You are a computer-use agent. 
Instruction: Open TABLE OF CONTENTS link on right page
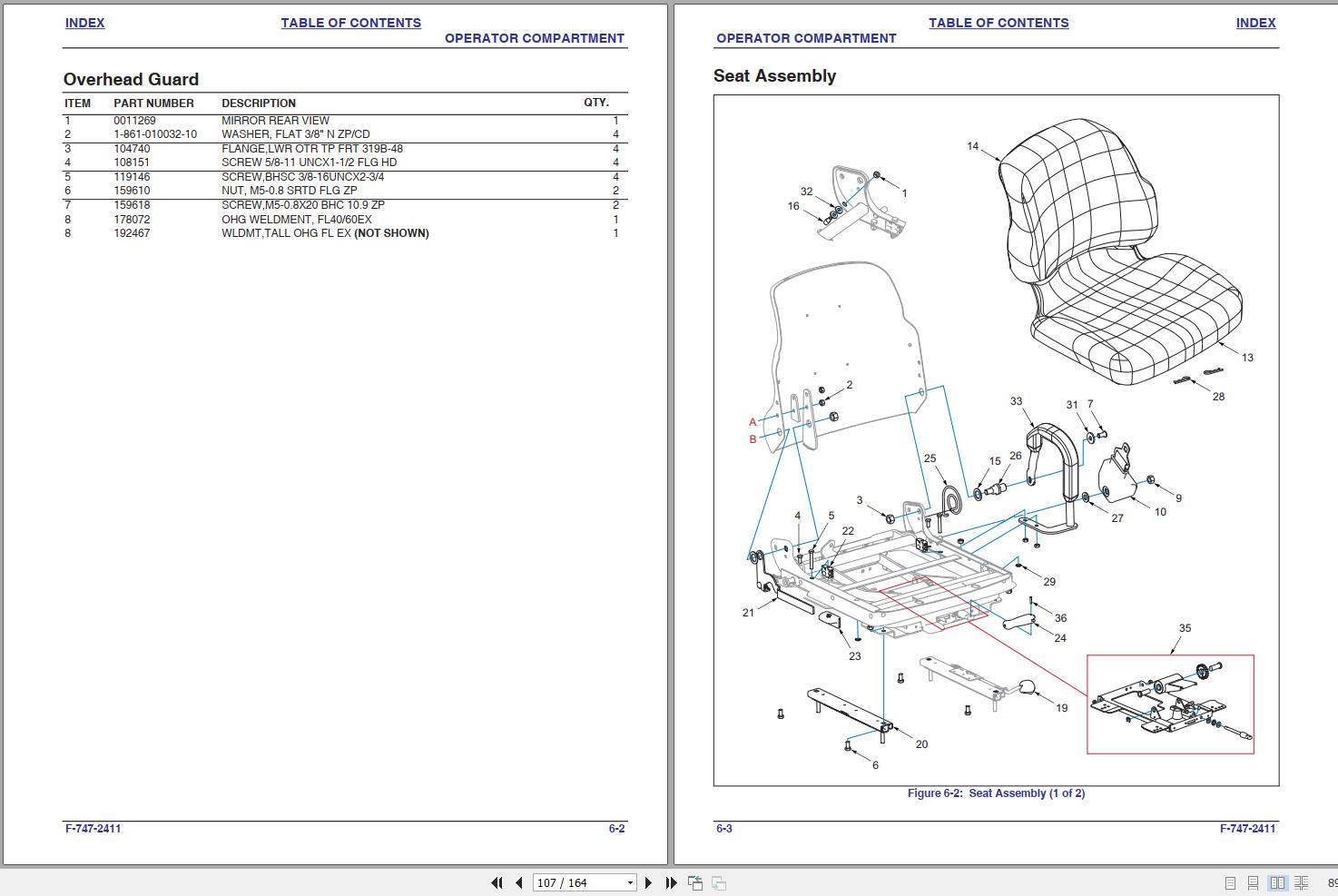click(x=999, y=23)
